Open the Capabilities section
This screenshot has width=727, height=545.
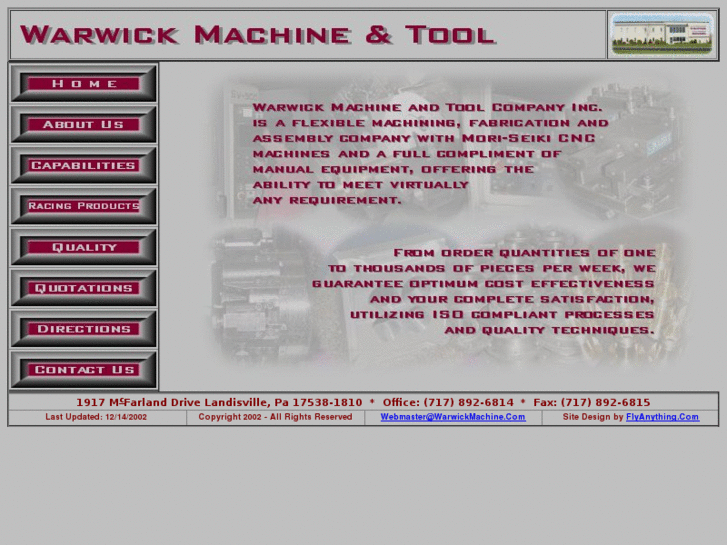pyautogui.click(x=83, y=165)
